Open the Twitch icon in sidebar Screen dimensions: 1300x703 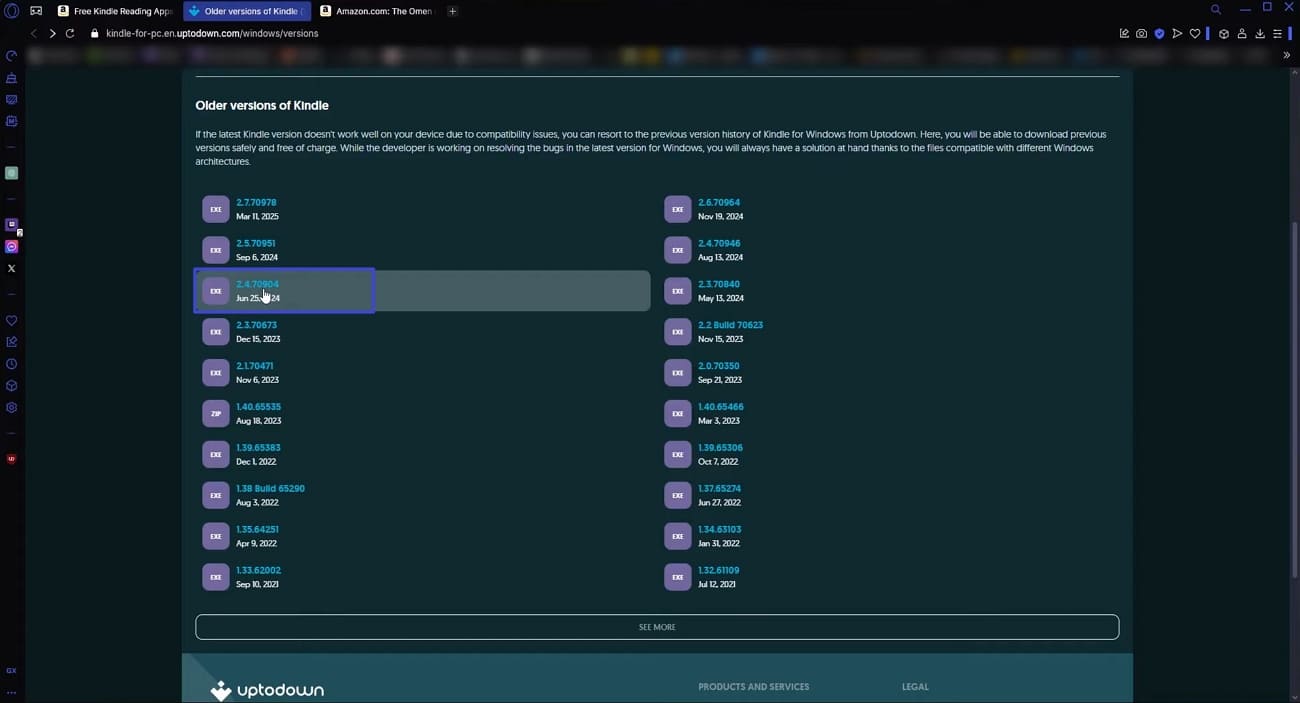[x=11, y=225]
